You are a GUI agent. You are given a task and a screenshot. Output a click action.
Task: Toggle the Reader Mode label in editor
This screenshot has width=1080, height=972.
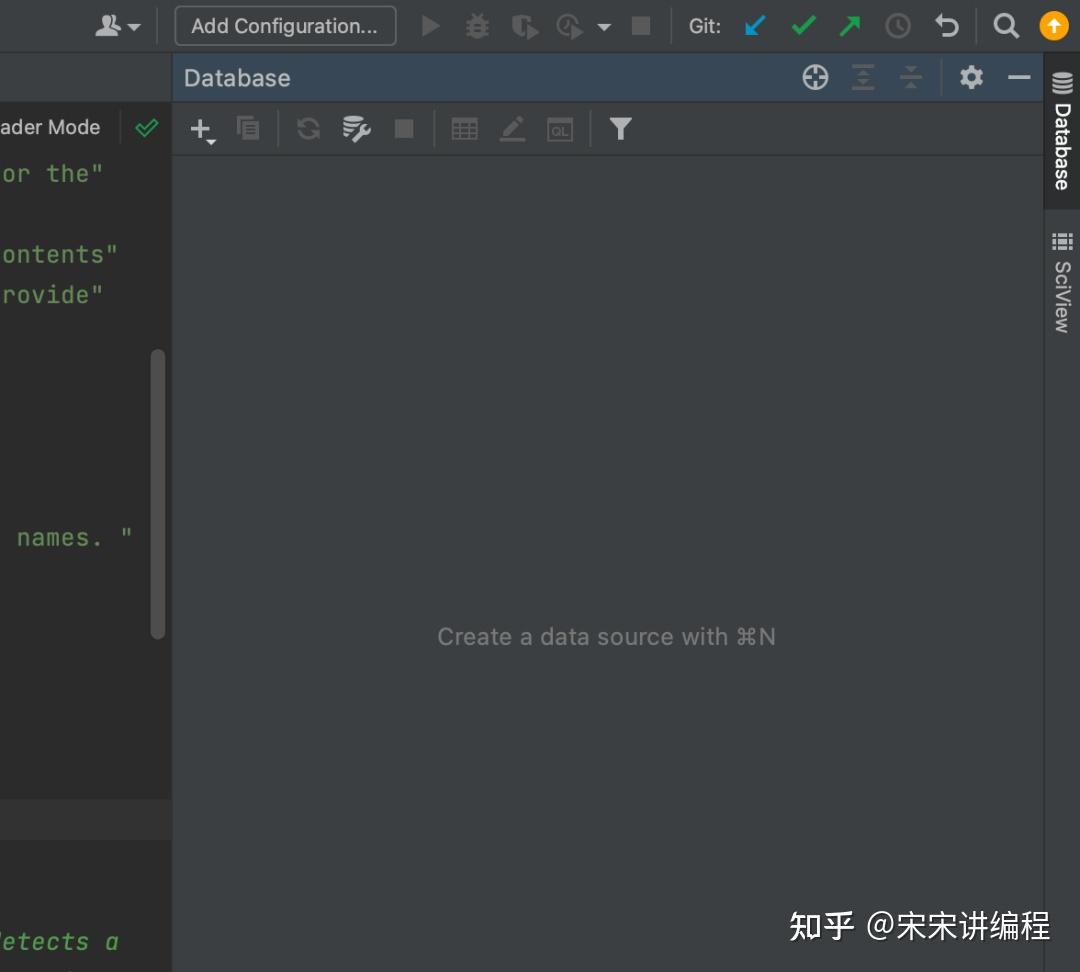coord(50,127)
